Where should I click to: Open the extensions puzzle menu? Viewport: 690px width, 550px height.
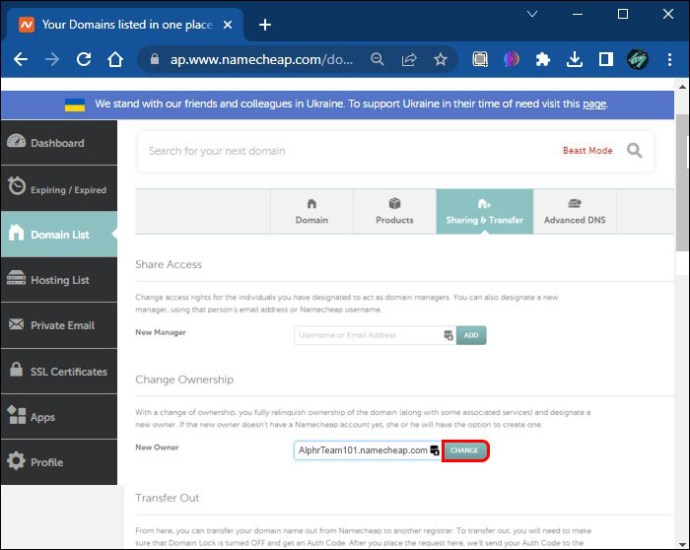tap(543, 59)
